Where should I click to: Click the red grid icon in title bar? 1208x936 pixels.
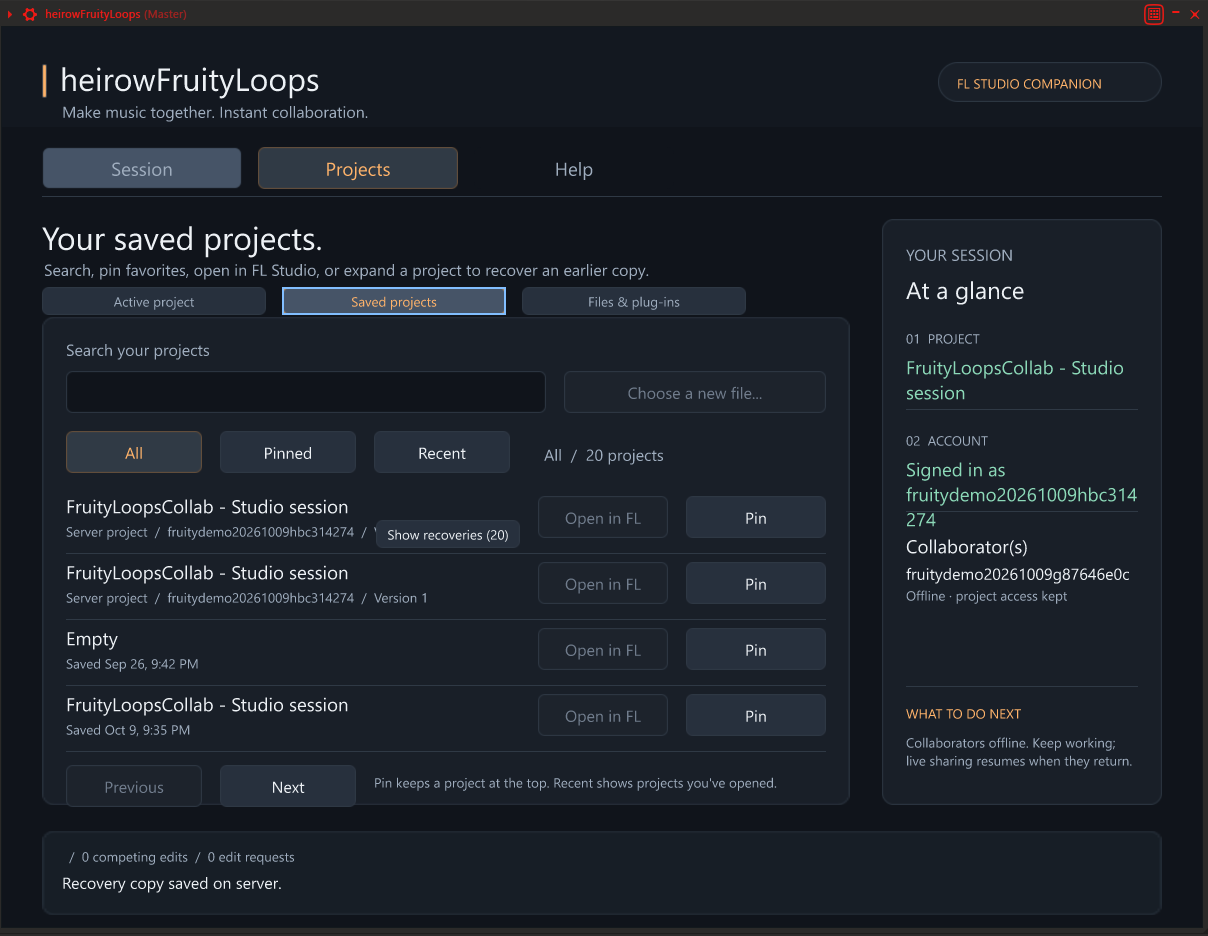pos(1154,14)
